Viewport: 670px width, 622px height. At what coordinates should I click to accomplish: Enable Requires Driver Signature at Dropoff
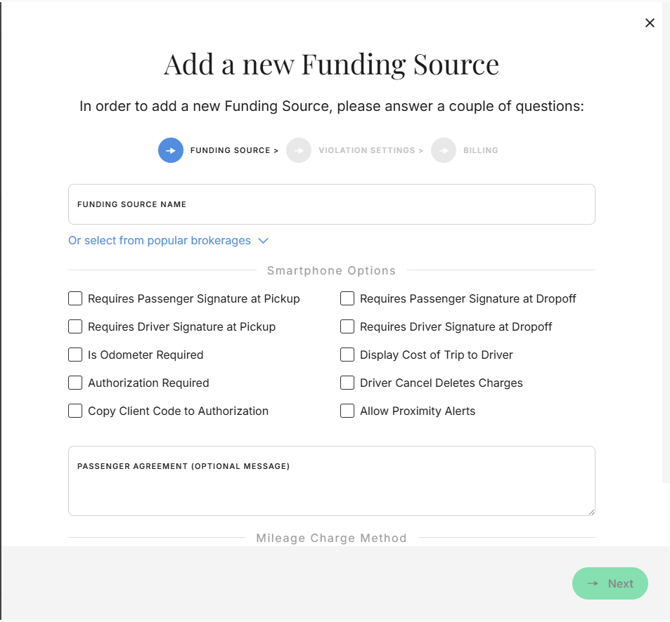point(347,326)
